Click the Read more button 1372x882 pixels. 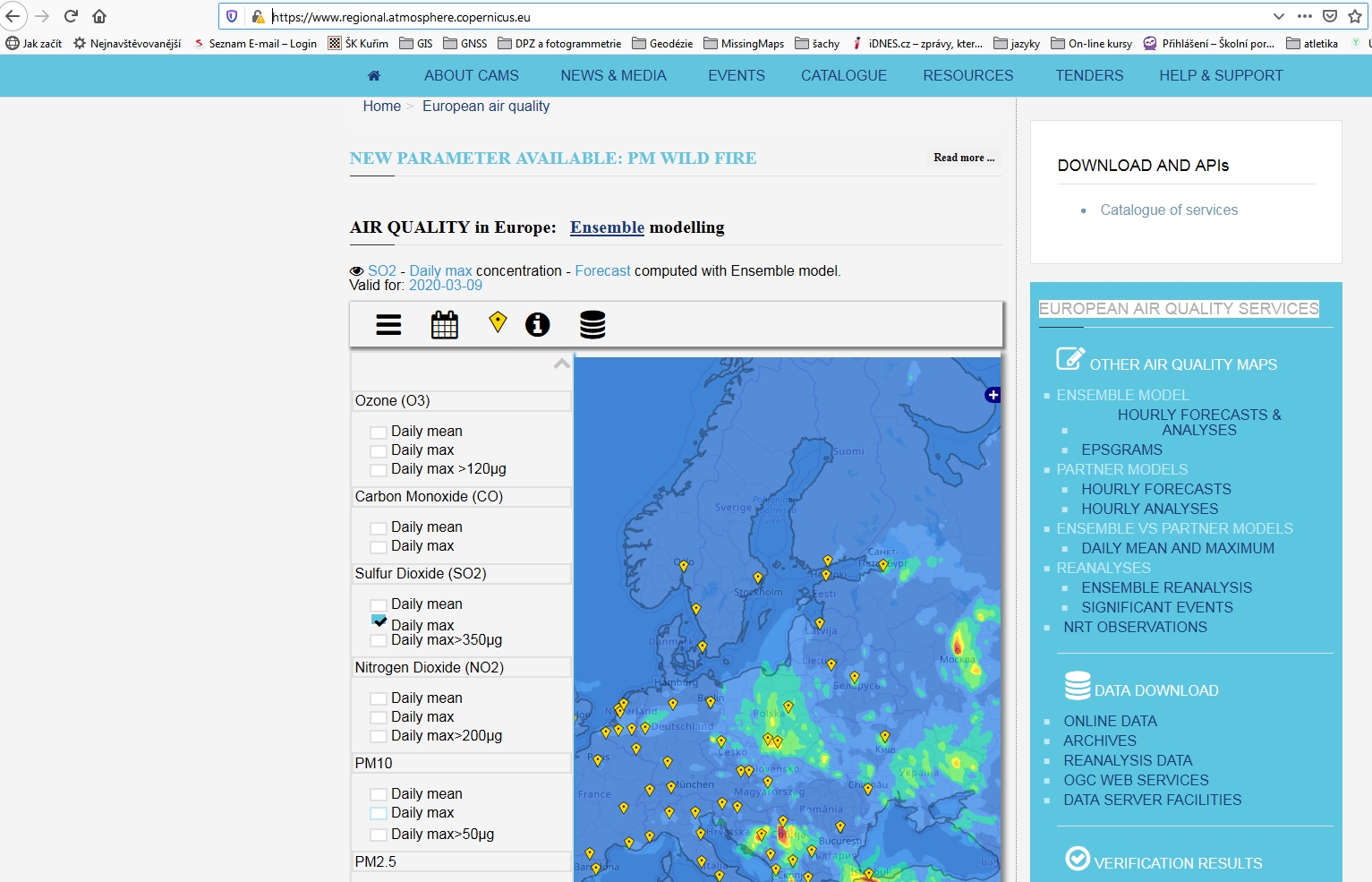click(964, 158)
